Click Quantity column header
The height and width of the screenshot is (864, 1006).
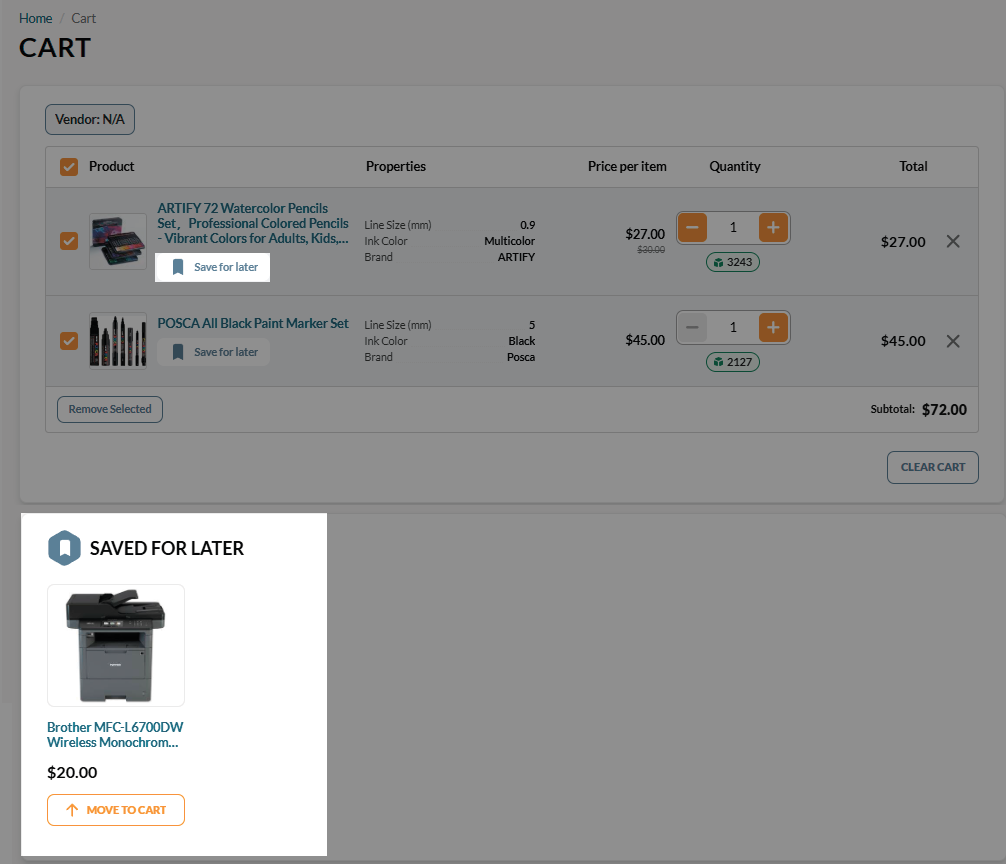[735, 167]
